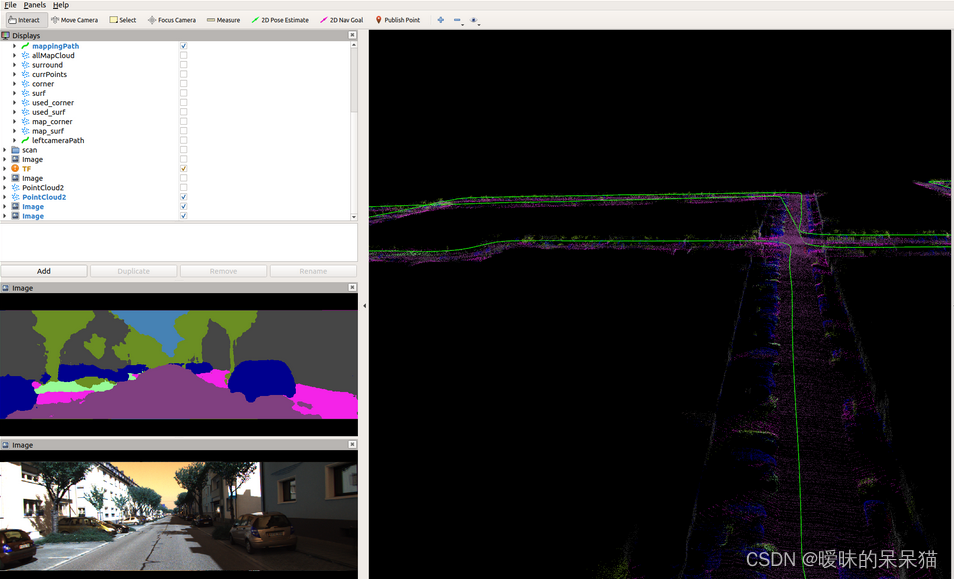Select the Measure tool
The image size is (954, 579).
222,19
